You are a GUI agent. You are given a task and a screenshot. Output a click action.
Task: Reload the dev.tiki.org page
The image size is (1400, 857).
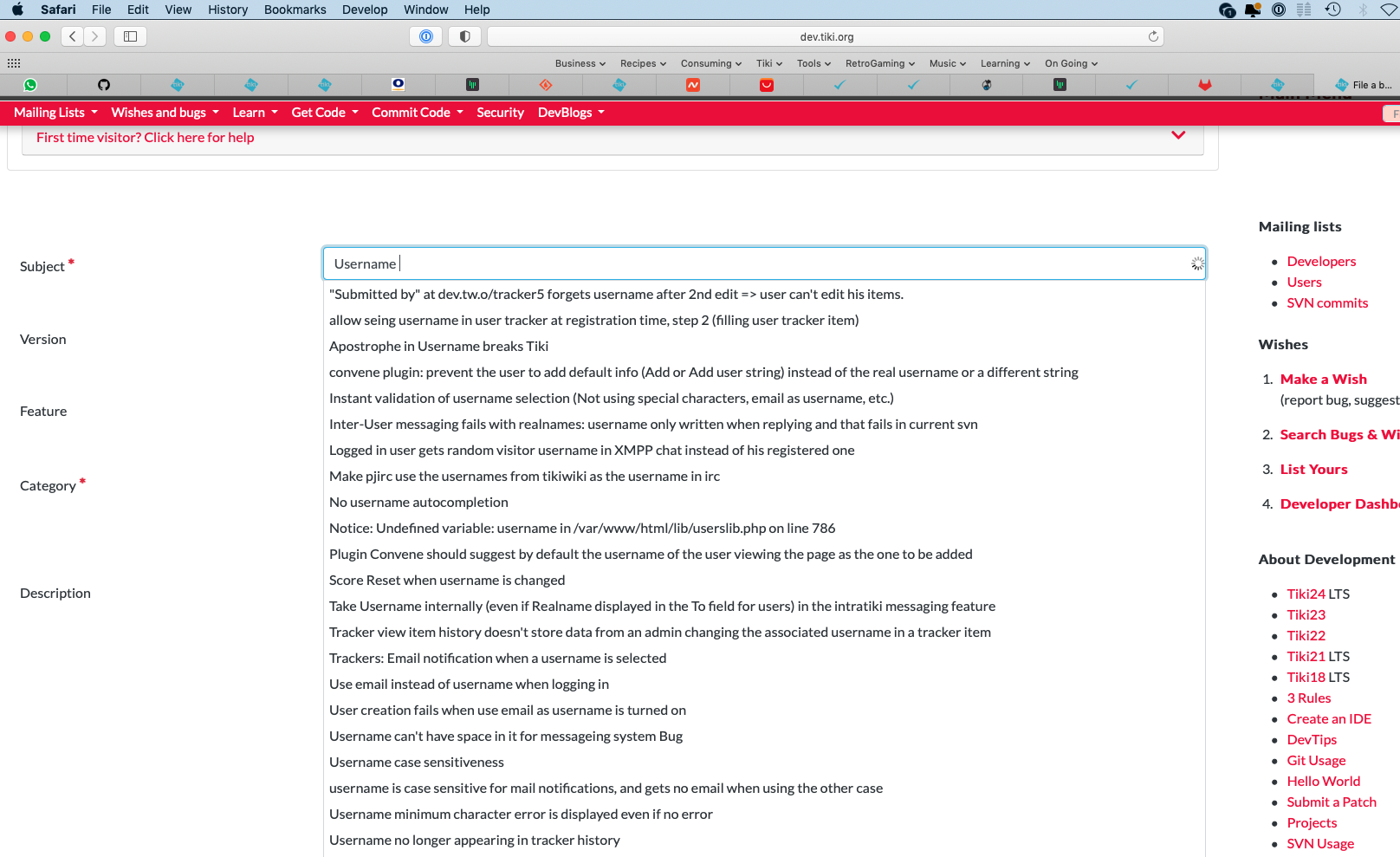[x=1153, y=36]
